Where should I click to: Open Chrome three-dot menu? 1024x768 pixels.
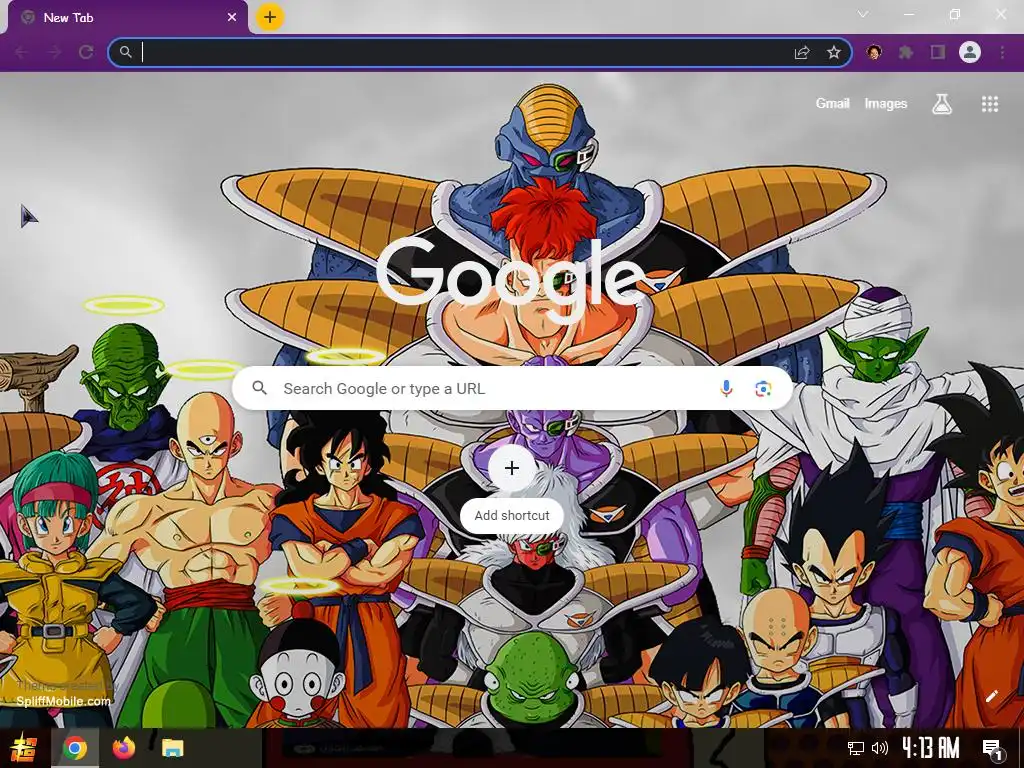[x=1002, y=52]
